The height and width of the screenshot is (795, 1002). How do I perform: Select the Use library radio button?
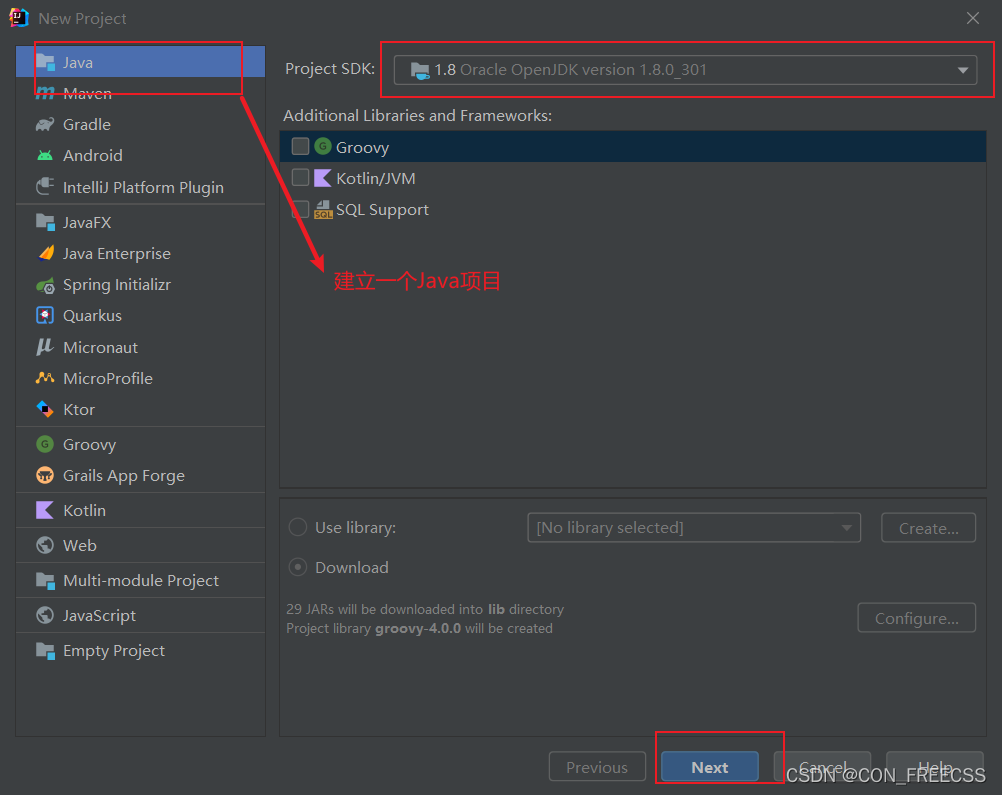tap(298, 527)
